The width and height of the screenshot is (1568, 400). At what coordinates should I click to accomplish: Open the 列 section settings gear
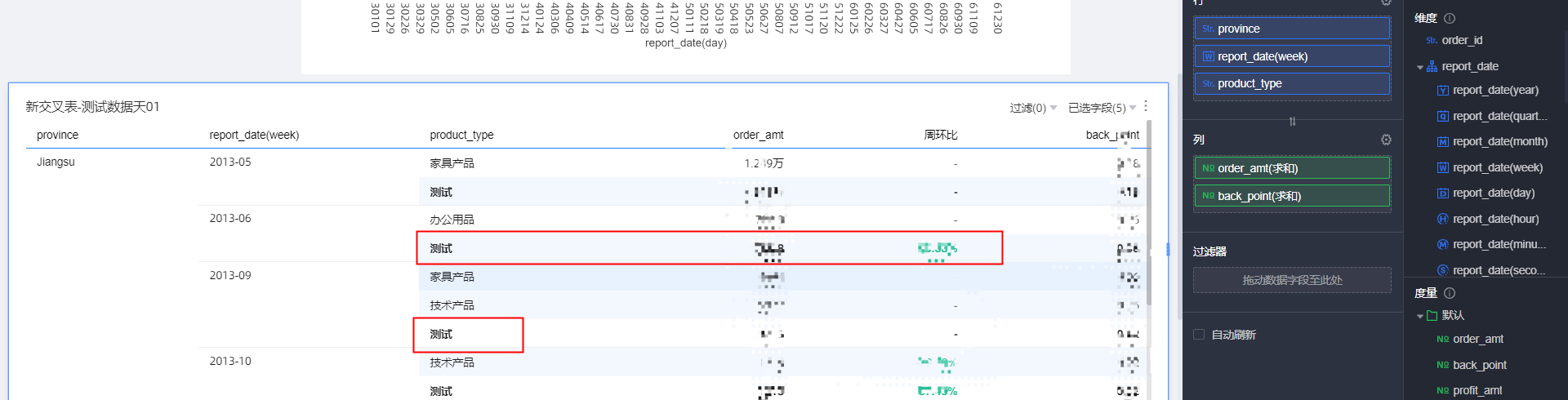pyautogui.click(x=1386, y=140)
